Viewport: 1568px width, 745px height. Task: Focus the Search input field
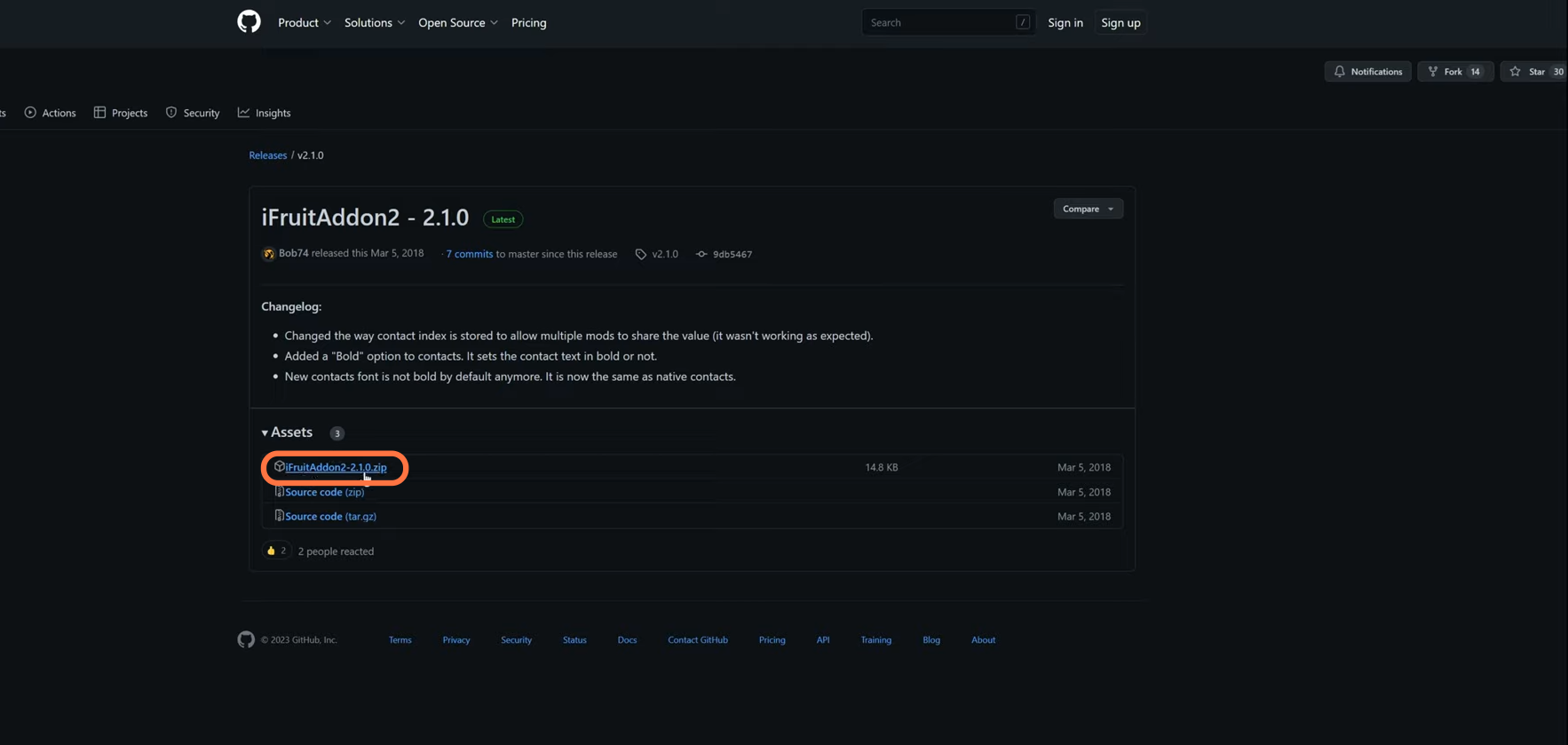coord(947,22)
